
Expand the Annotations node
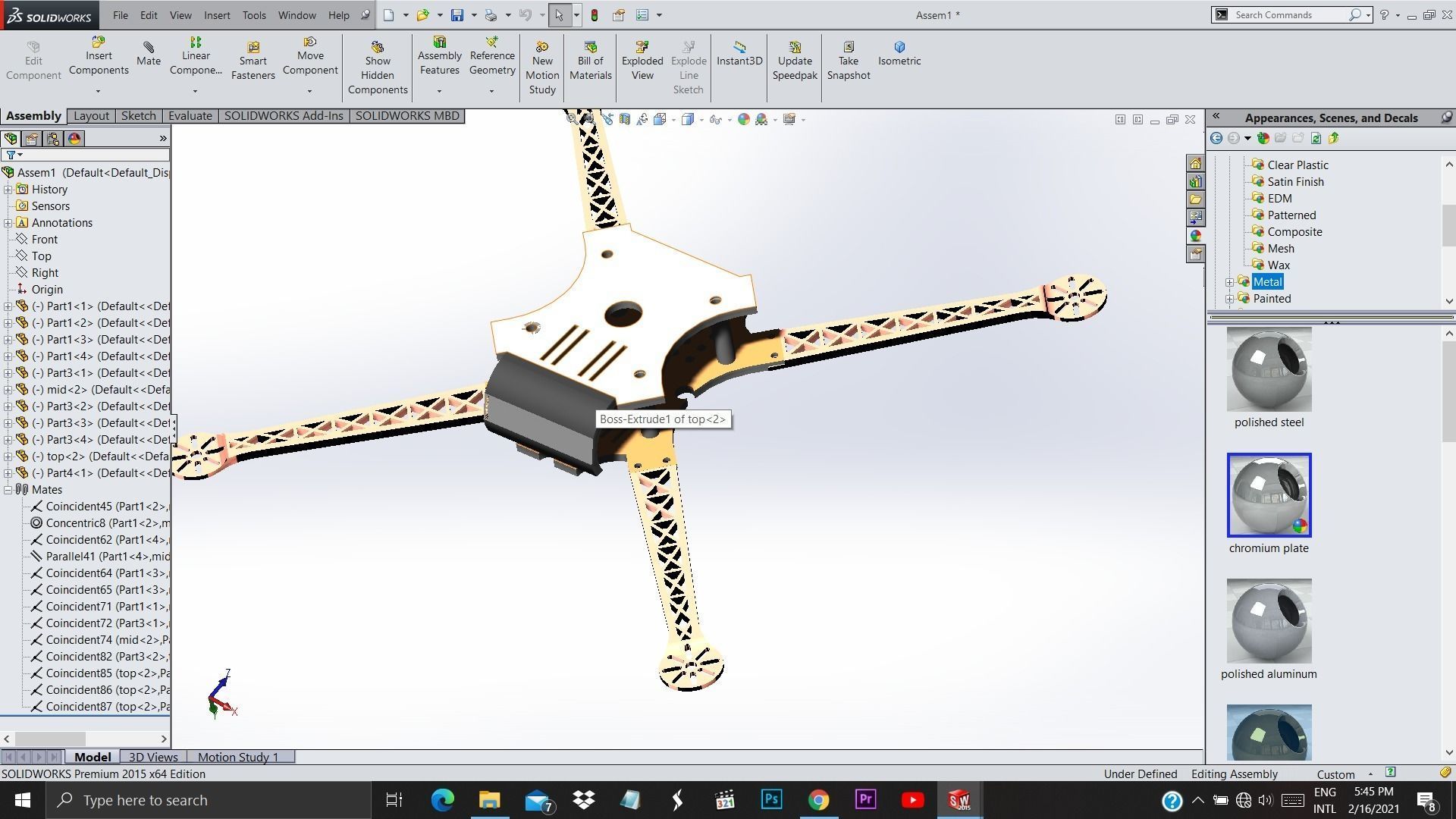[8, 223]
